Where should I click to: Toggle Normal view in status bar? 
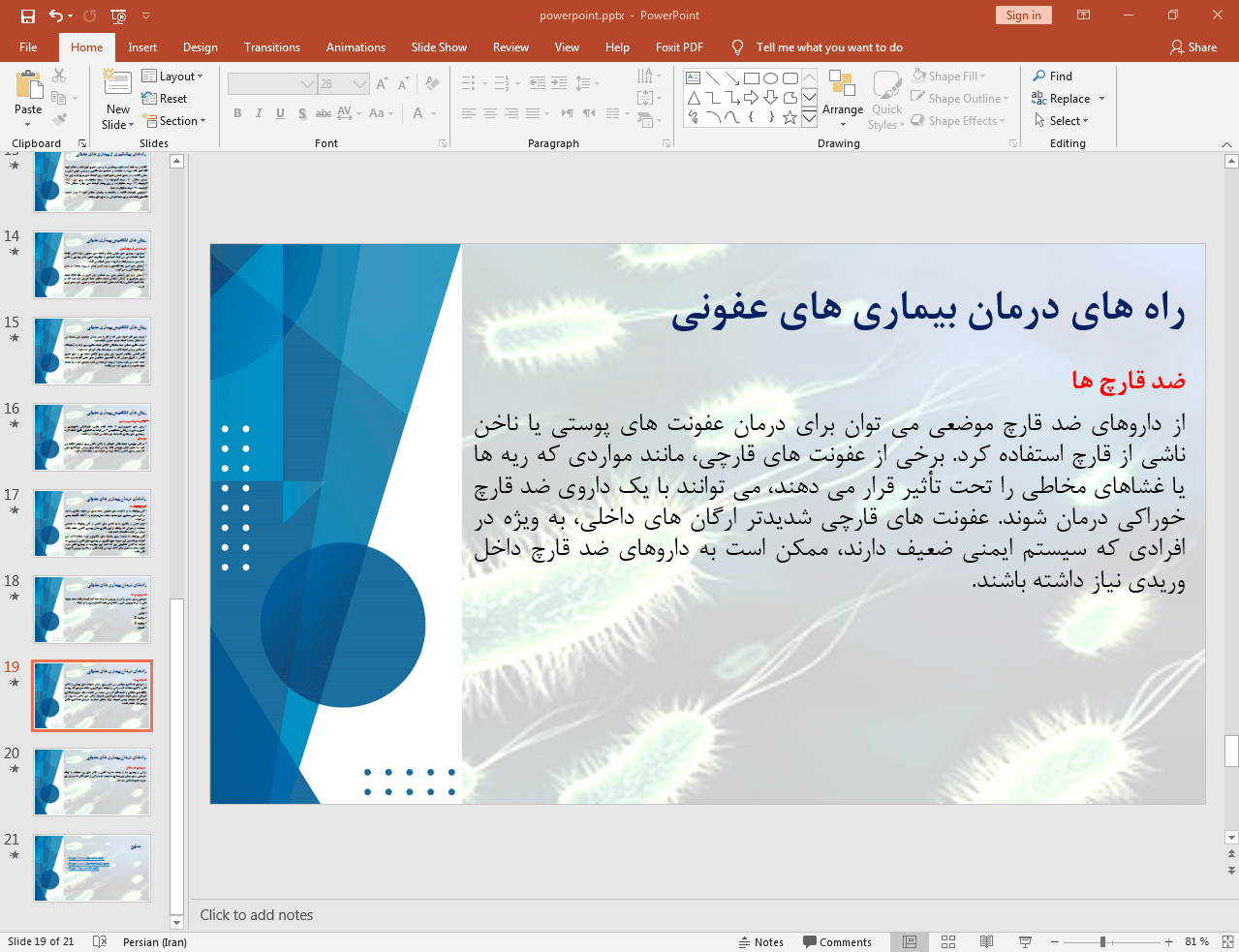pos(910,941)
